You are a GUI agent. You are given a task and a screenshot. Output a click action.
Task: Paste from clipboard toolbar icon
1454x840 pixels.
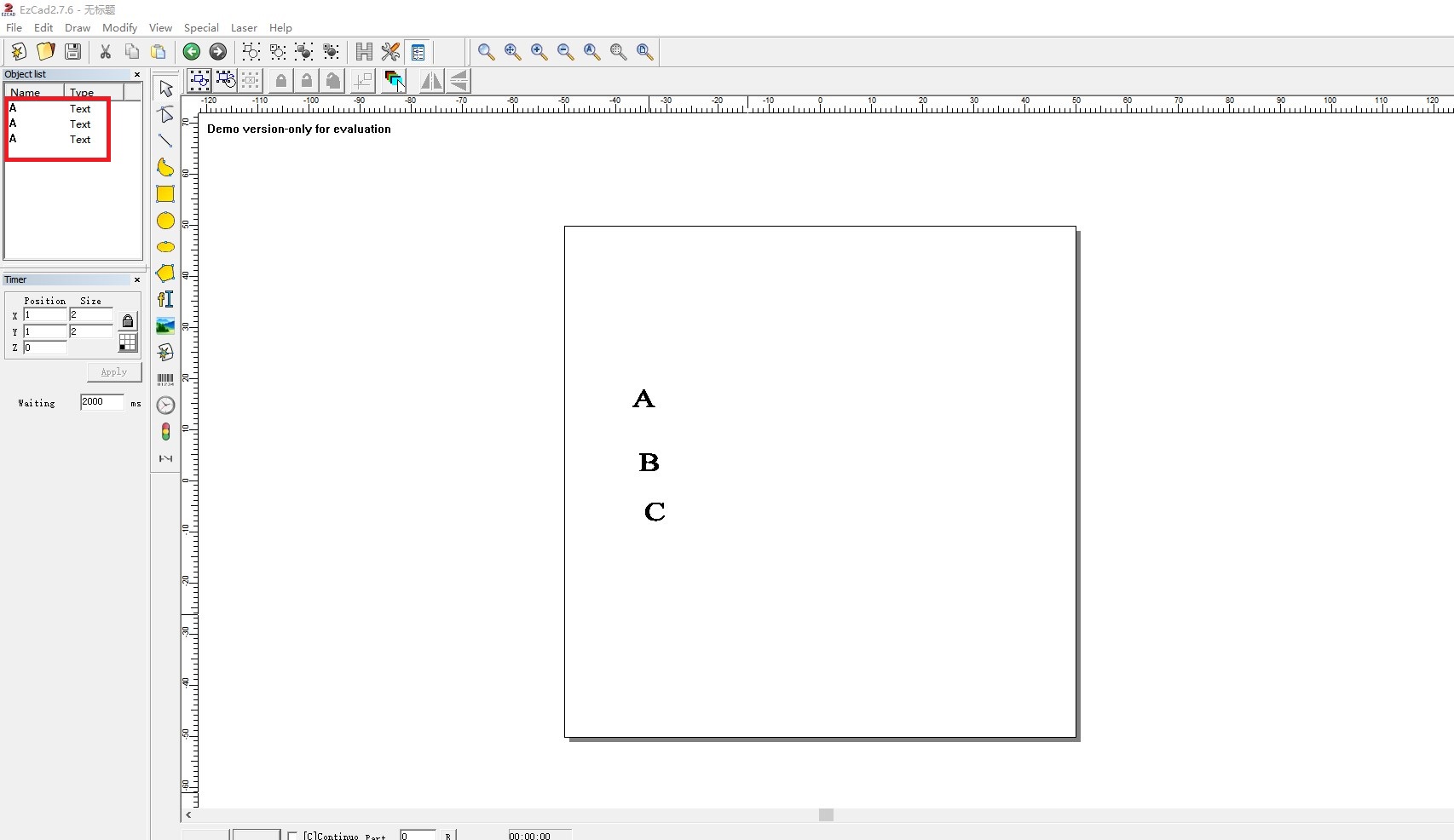point(159,52)
